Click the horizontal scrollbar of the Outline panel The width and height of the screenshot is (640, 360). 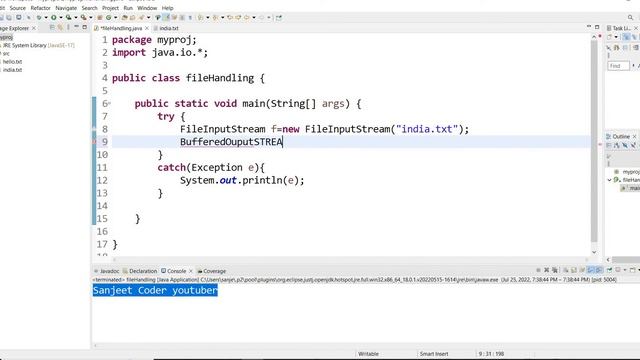tap(625, 260)
